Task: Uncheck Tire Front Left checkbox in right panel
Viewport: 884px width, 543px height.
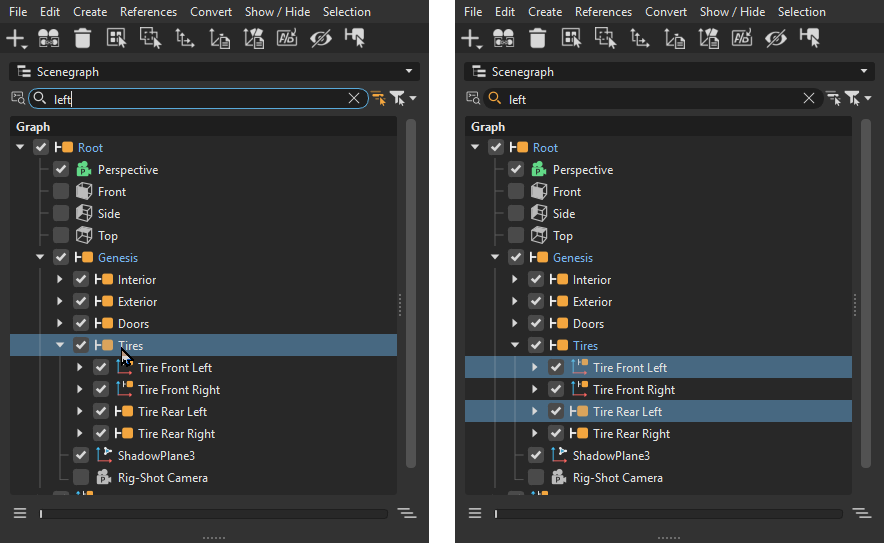Action: click(556, 367)
